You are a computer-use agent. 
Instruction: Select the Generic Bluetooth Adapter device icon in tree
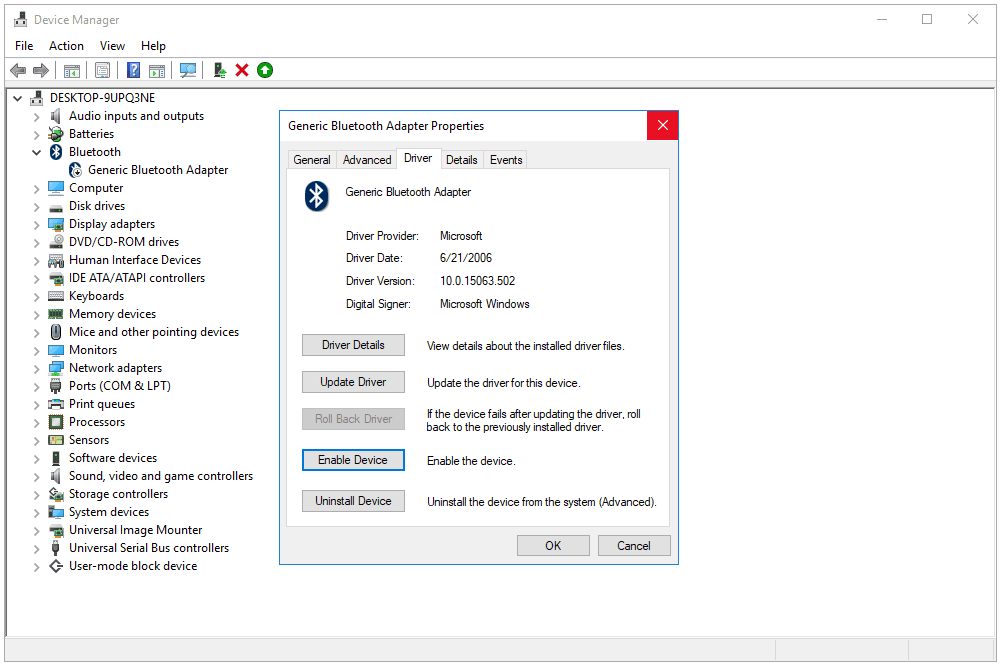75,170
